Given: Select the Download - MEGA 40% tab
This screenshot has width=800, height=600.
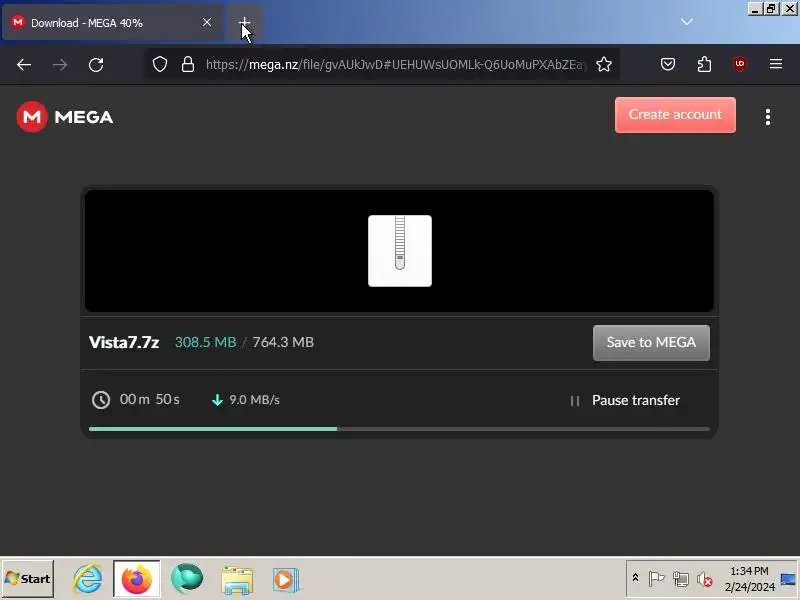Looking at the screenshot, I should (112, 22).
